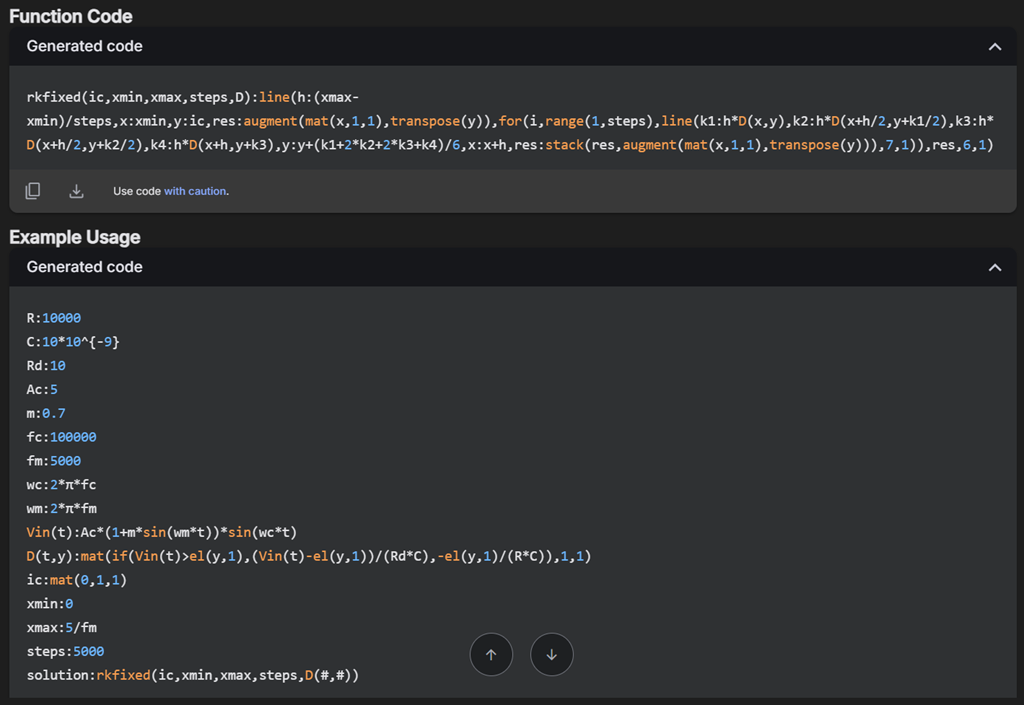Click the Generated code header under Example Usage
This screenshot has width=1024, height=705.
(x=85, y=267)
